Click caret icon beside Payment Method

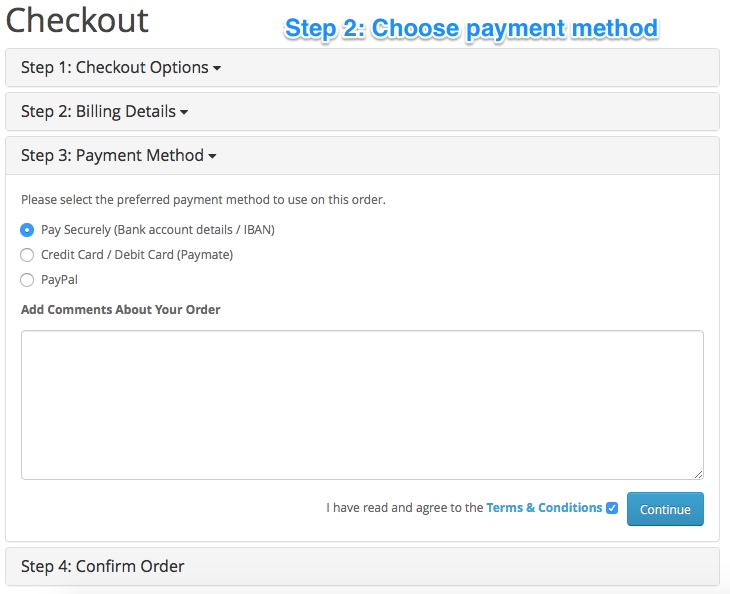point(212,156)
